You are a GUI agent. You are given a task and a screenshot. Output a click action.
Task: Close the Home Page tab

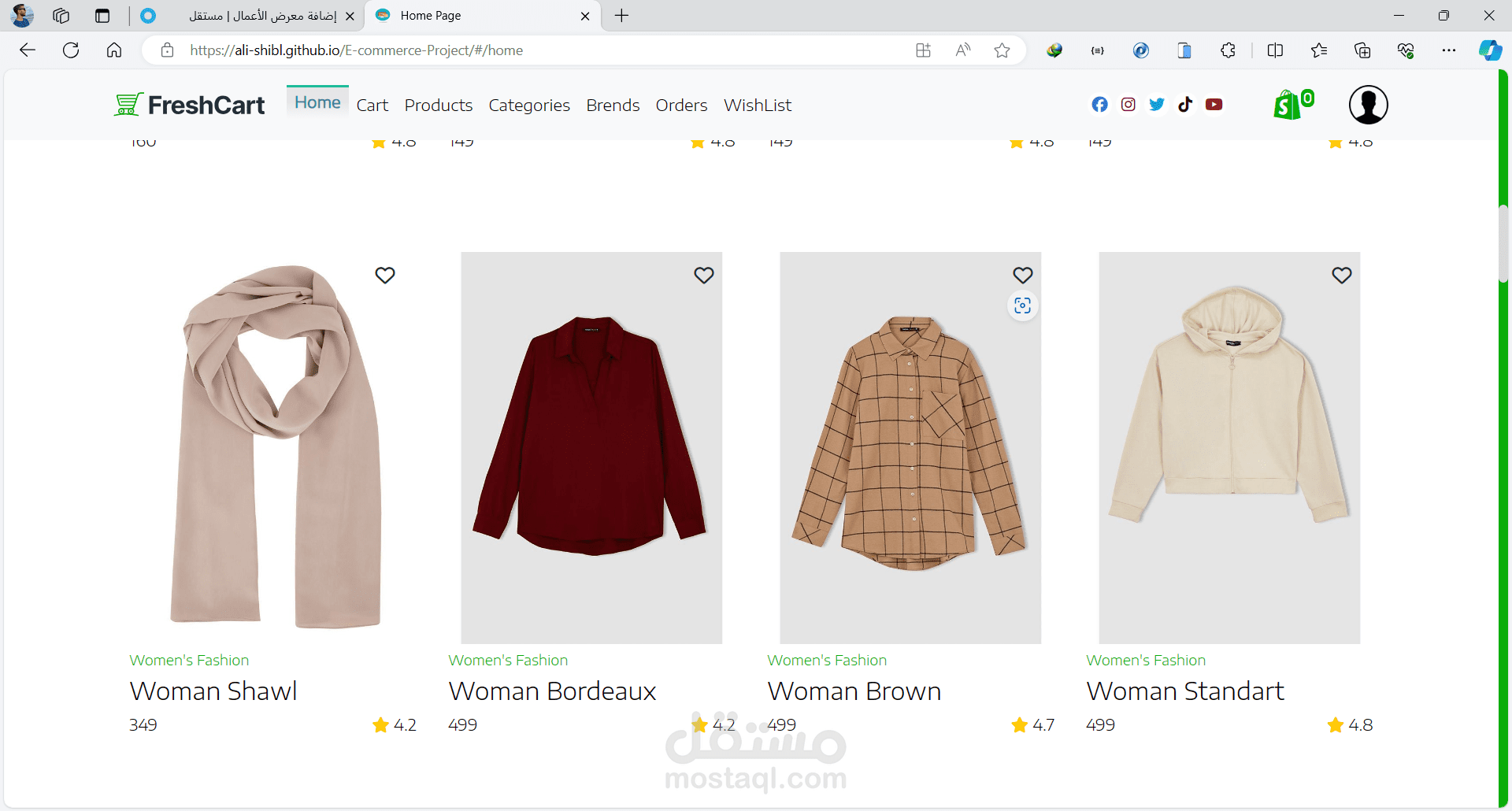pos(585,16)
